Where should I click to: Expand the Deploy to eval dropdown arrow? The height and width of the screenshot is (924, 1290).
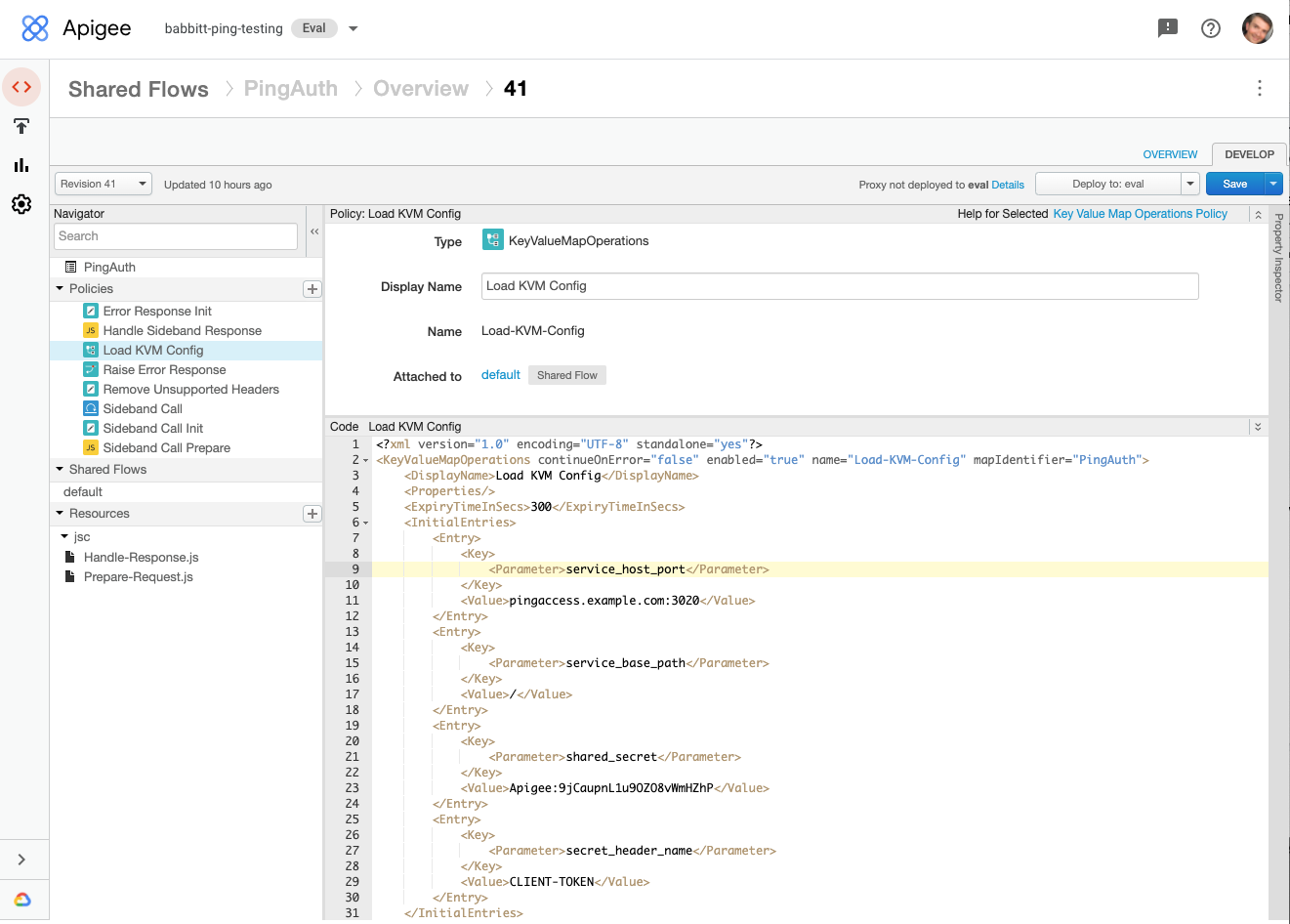click(1189, 183)
